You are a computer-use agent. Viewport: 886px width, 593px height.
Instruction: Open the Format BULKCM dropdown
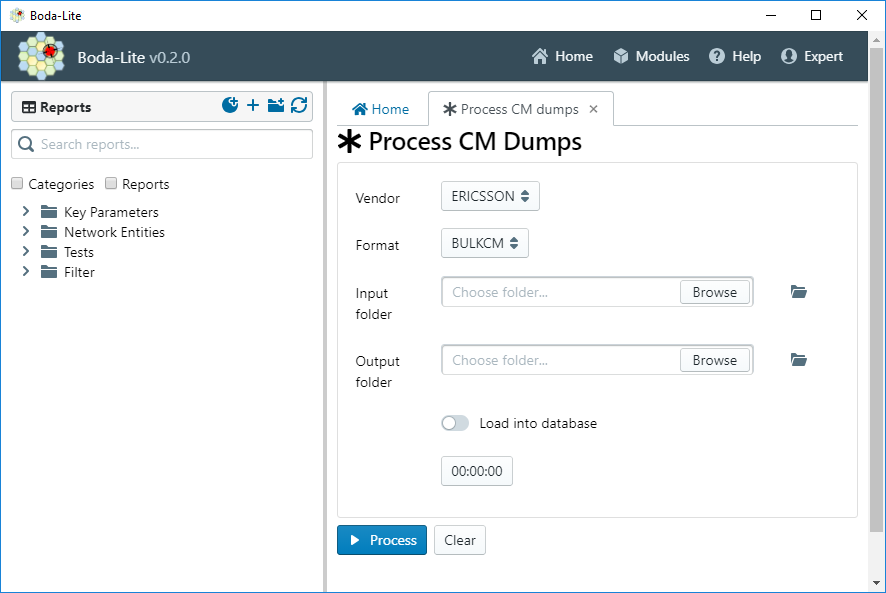pos(485,243)
